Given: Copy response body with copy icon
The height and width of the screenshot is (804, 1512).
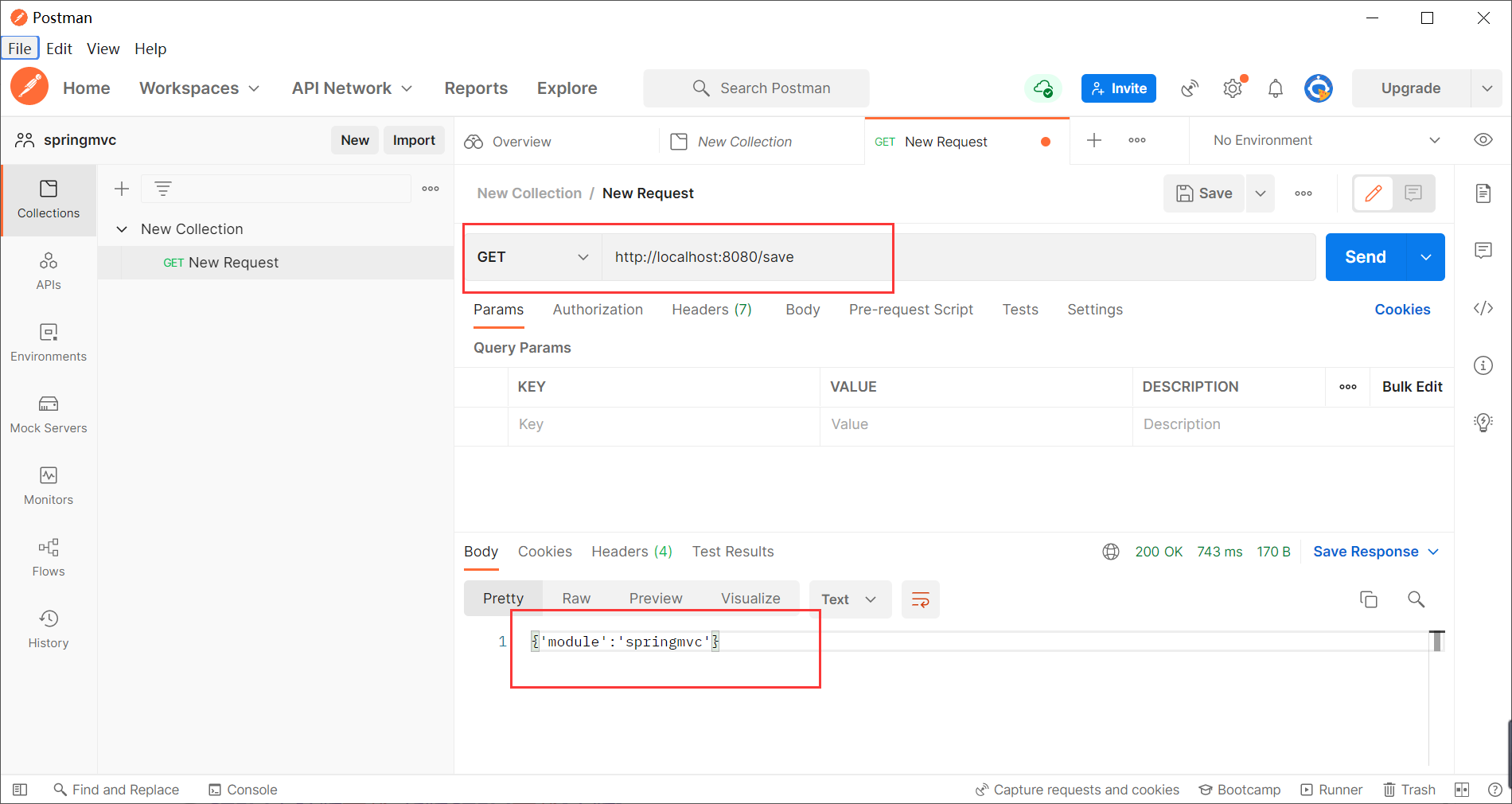Looking at the screenshot, I should tap(1369, 599).
